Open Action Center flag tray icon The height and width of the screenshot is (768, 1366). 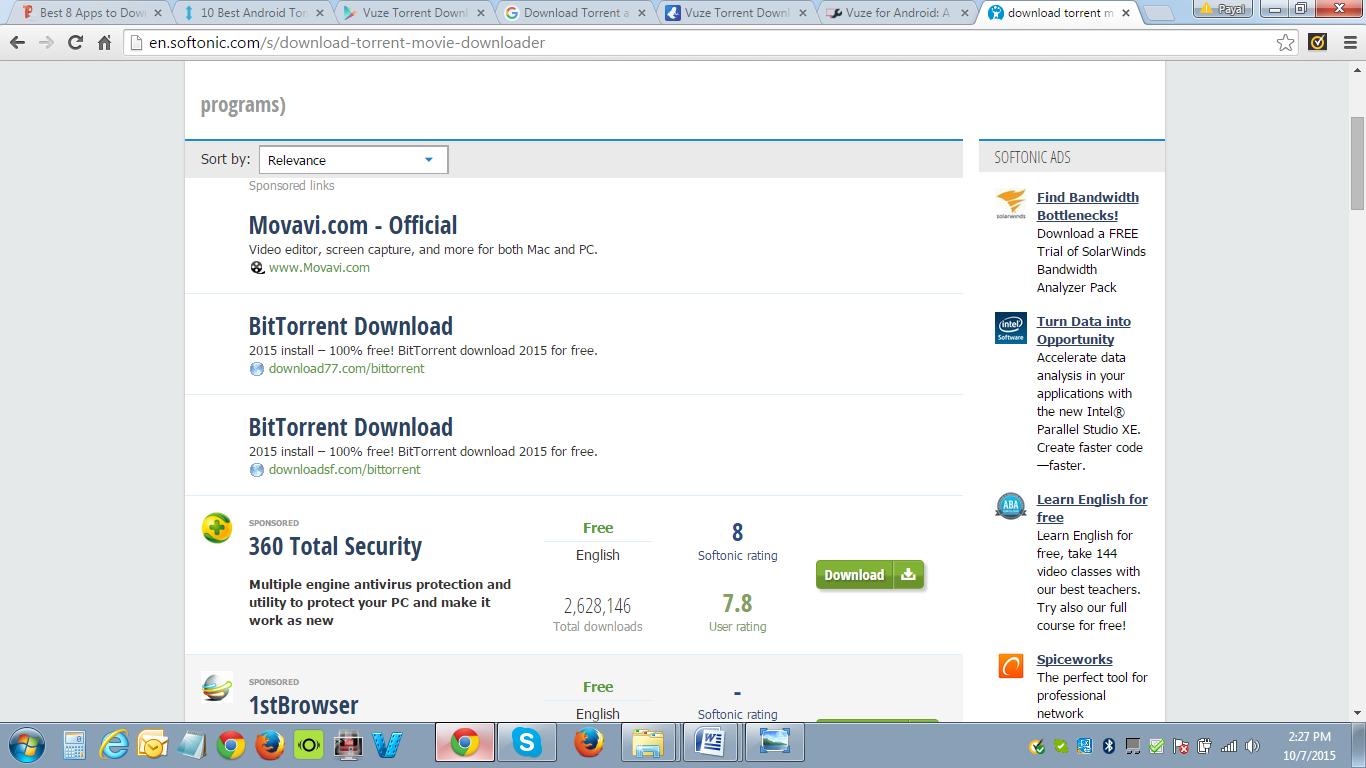tap(1181, 746)
